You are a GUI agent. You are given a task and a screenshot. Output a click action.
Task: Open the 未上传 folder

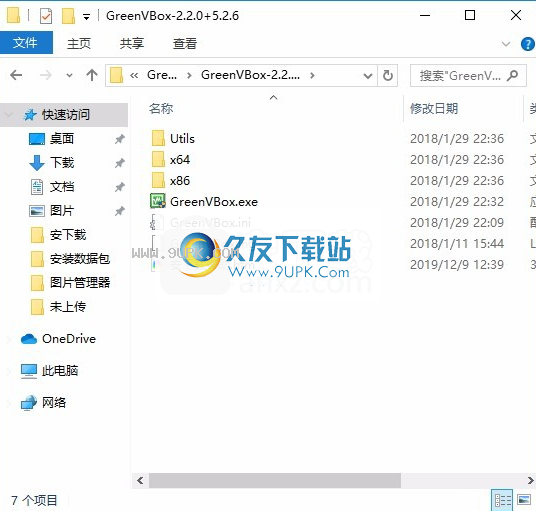tap(68, 307)
